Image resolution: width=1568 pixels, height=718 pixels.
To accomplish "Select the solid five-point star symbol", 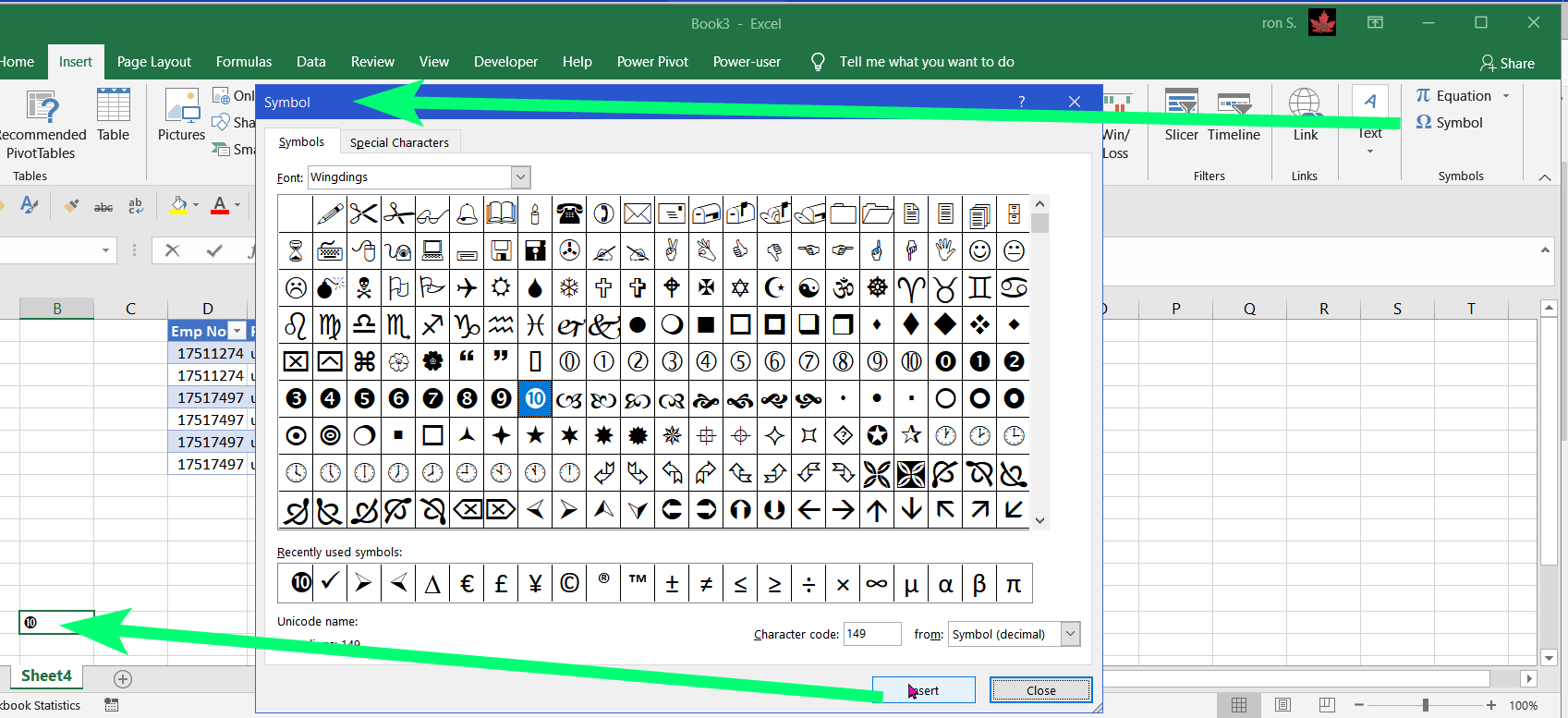I will 535,435.
